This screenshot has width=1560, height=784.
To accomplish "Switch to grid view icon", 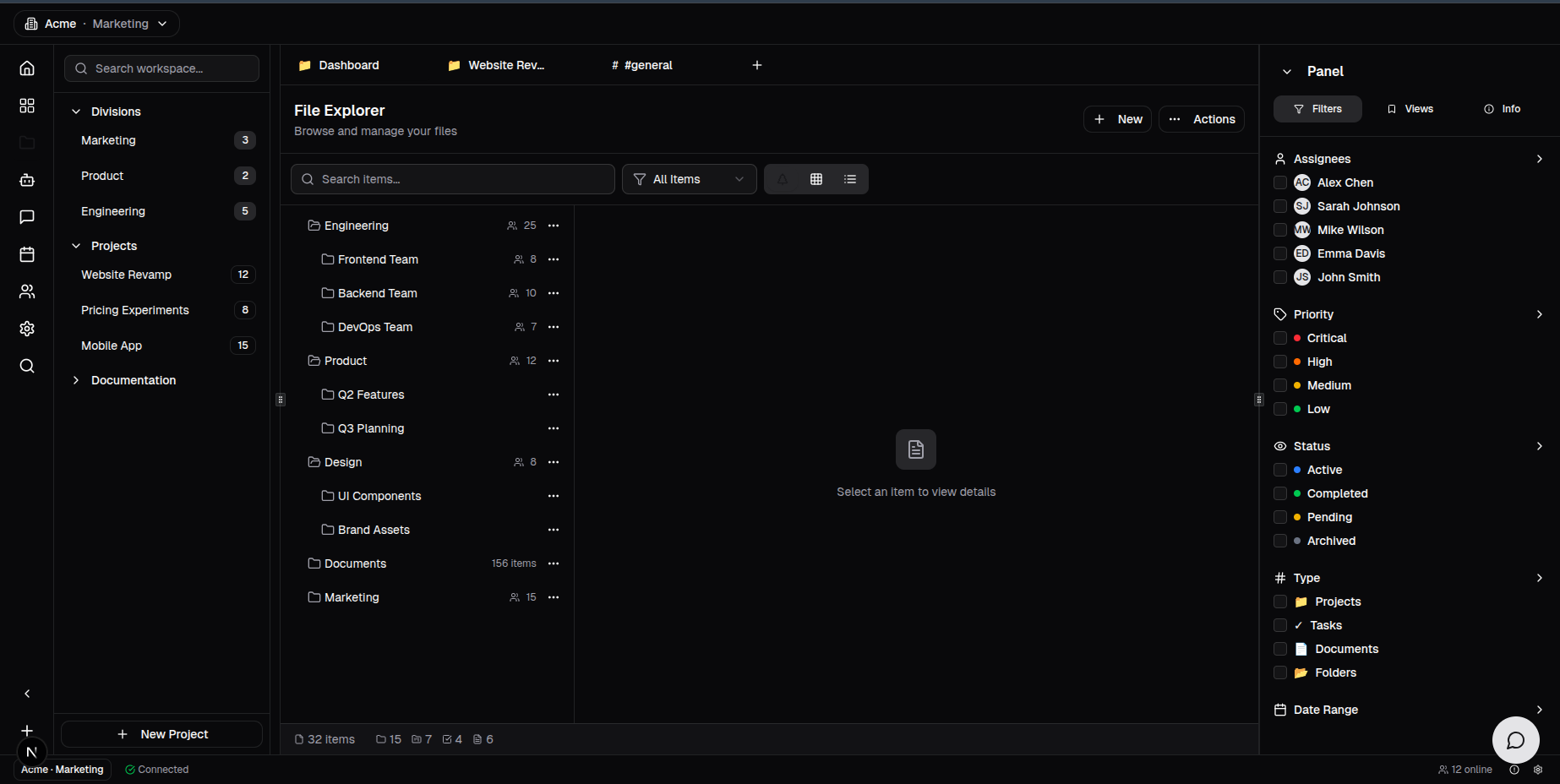I will (x=815, y=179).
